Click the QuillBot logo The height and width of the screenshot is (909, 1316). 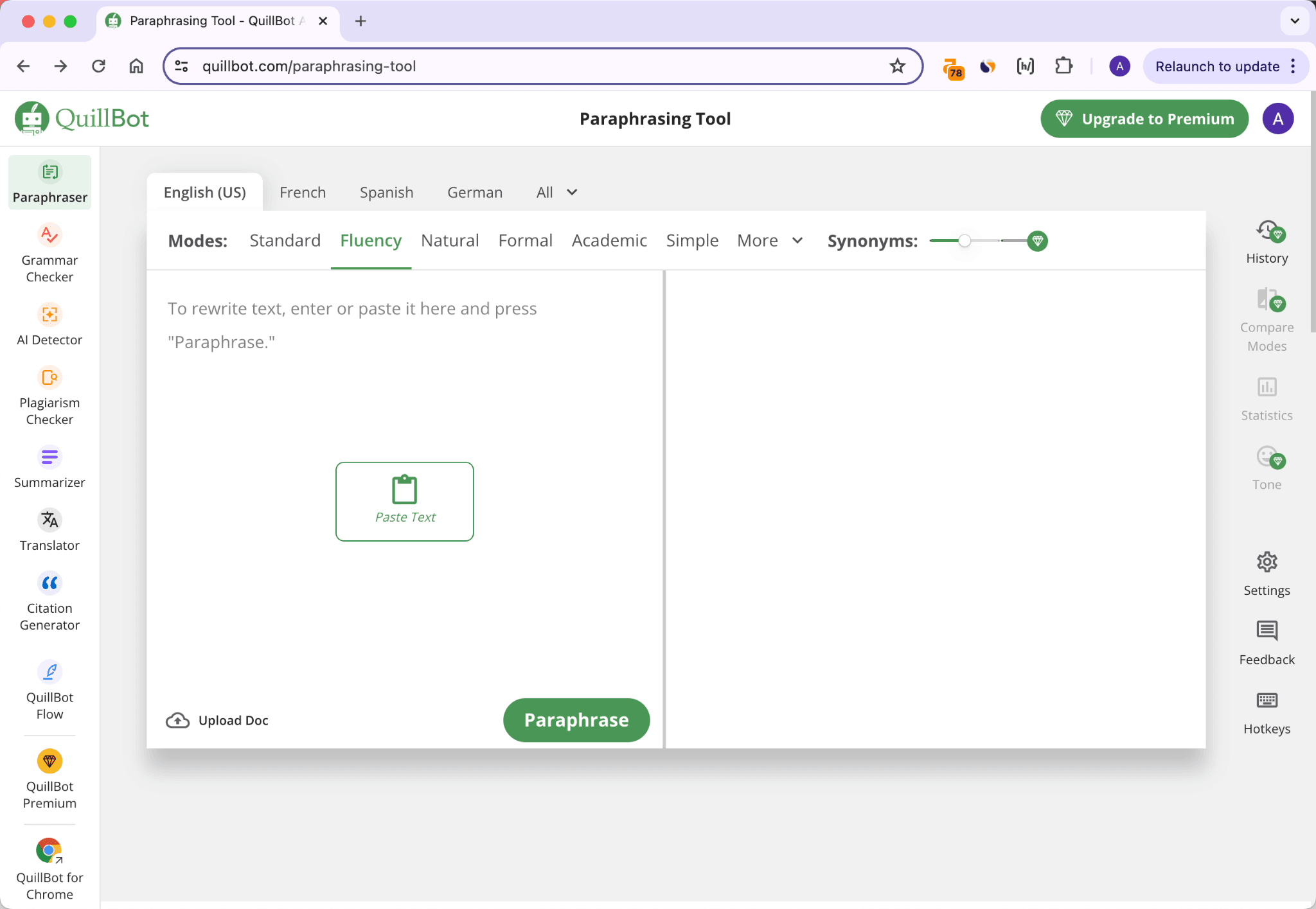pos(82,118)
